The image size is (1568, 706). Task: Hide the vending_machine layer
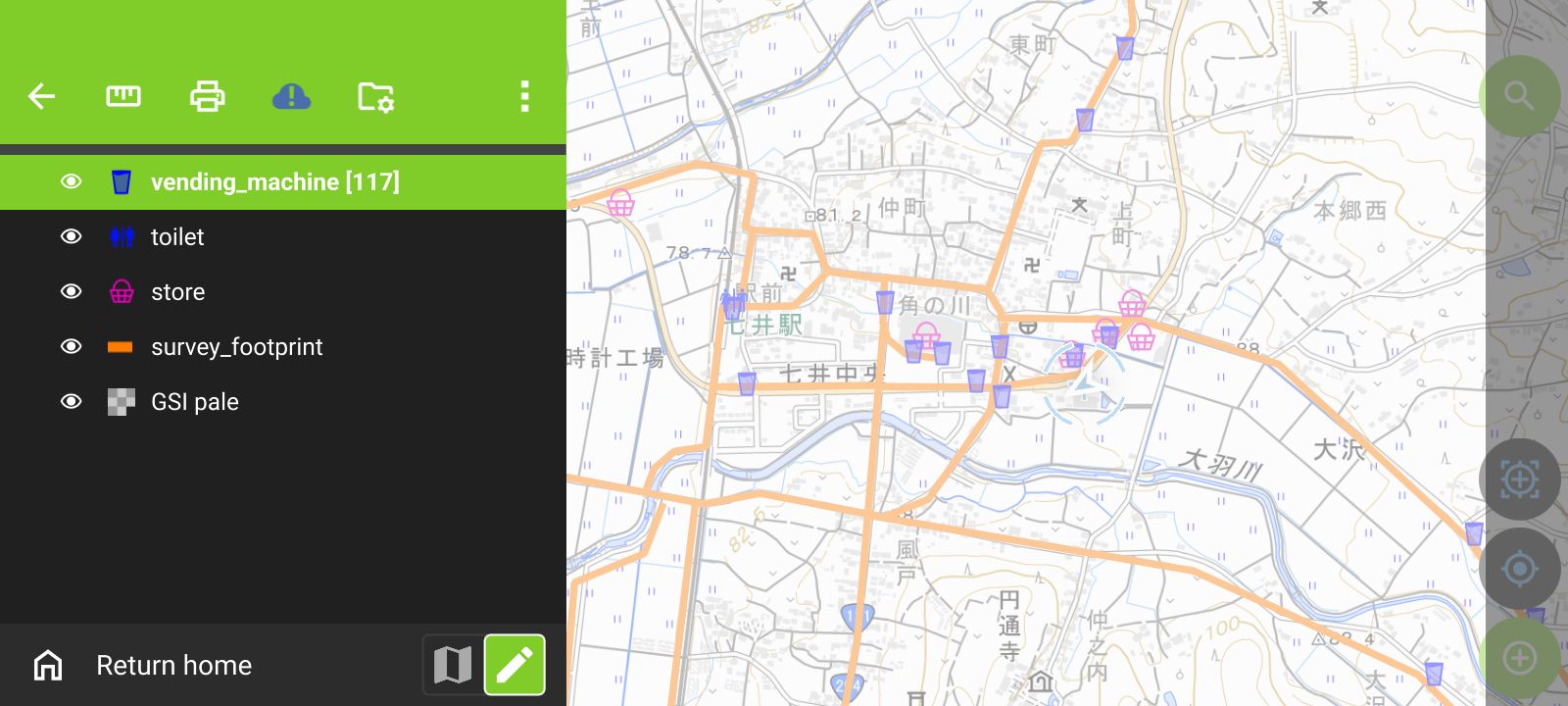click(x=71, y=181)
